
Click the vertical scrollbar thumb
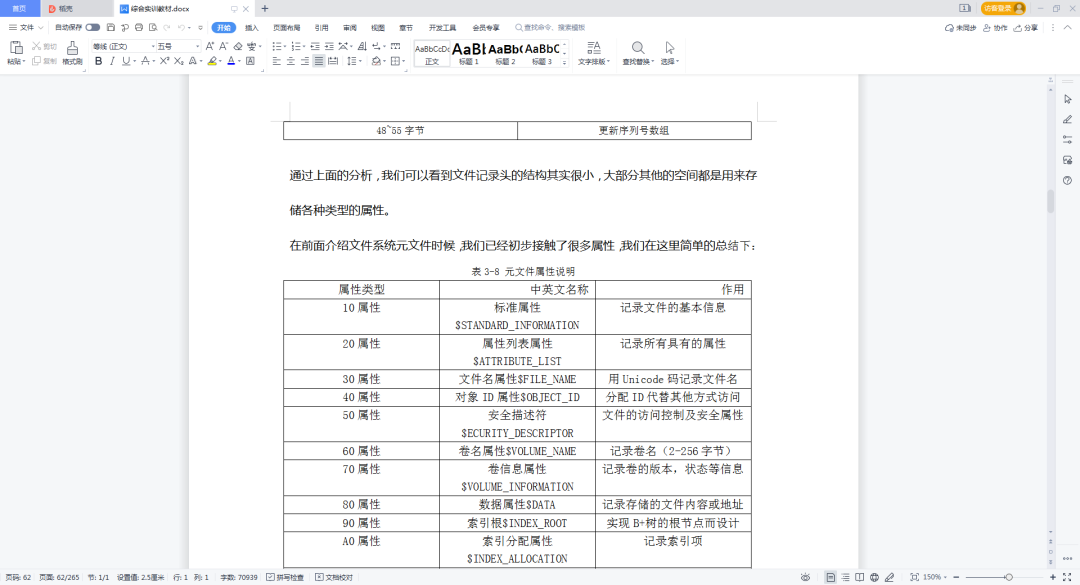pos(1050,201)
